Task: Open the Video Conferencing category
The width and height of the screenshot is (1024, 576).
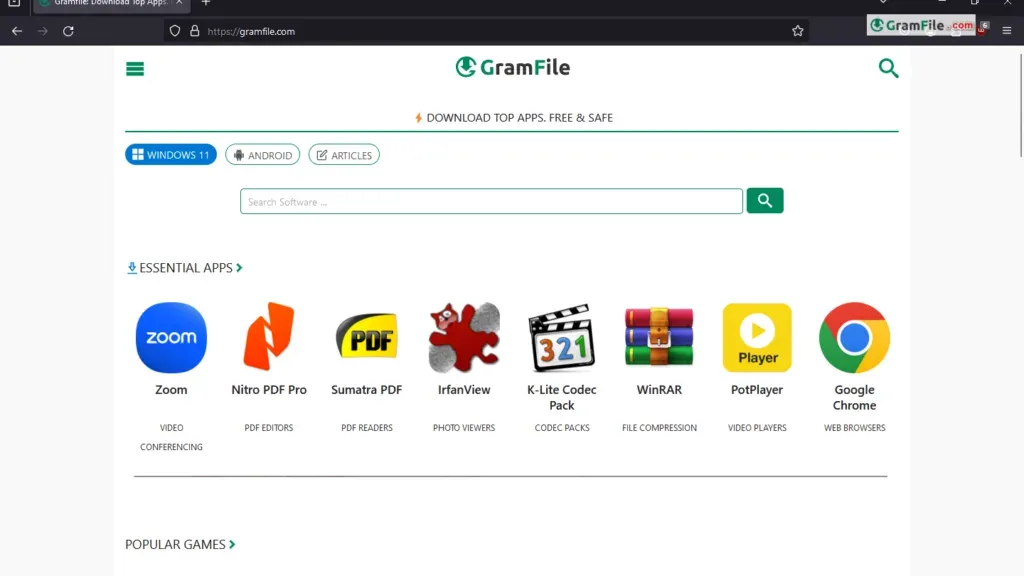Action: (171, 438)
